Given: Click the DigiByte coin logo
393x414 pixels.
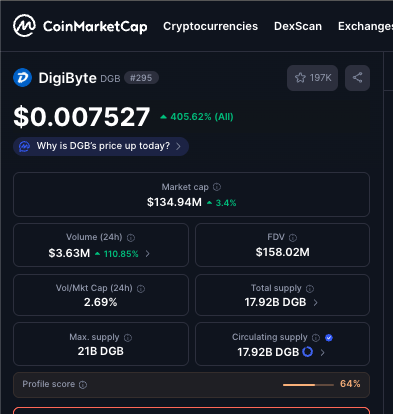Looking at the screenshot, I should pyautogui.click(x=22, y=77).
